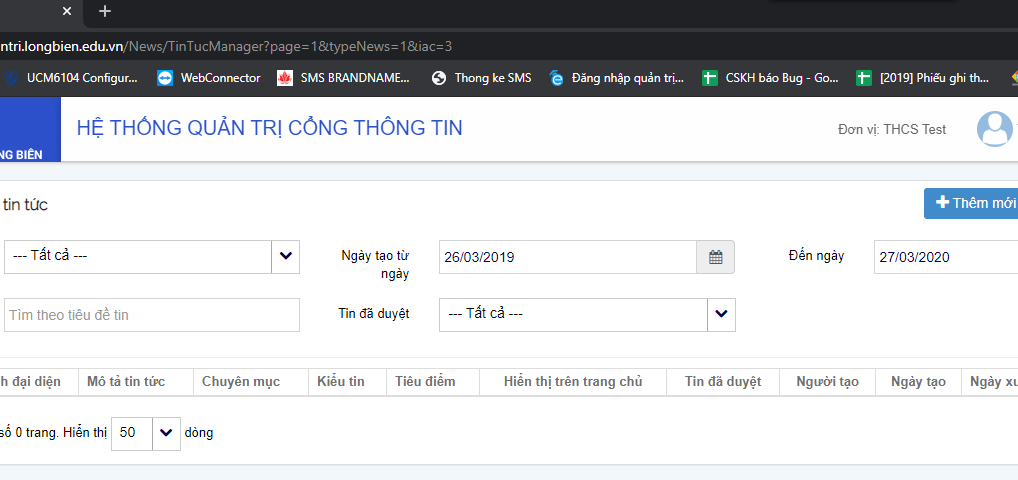Click the Tìm theo tiêu đề tin search field

pos(152,315)
